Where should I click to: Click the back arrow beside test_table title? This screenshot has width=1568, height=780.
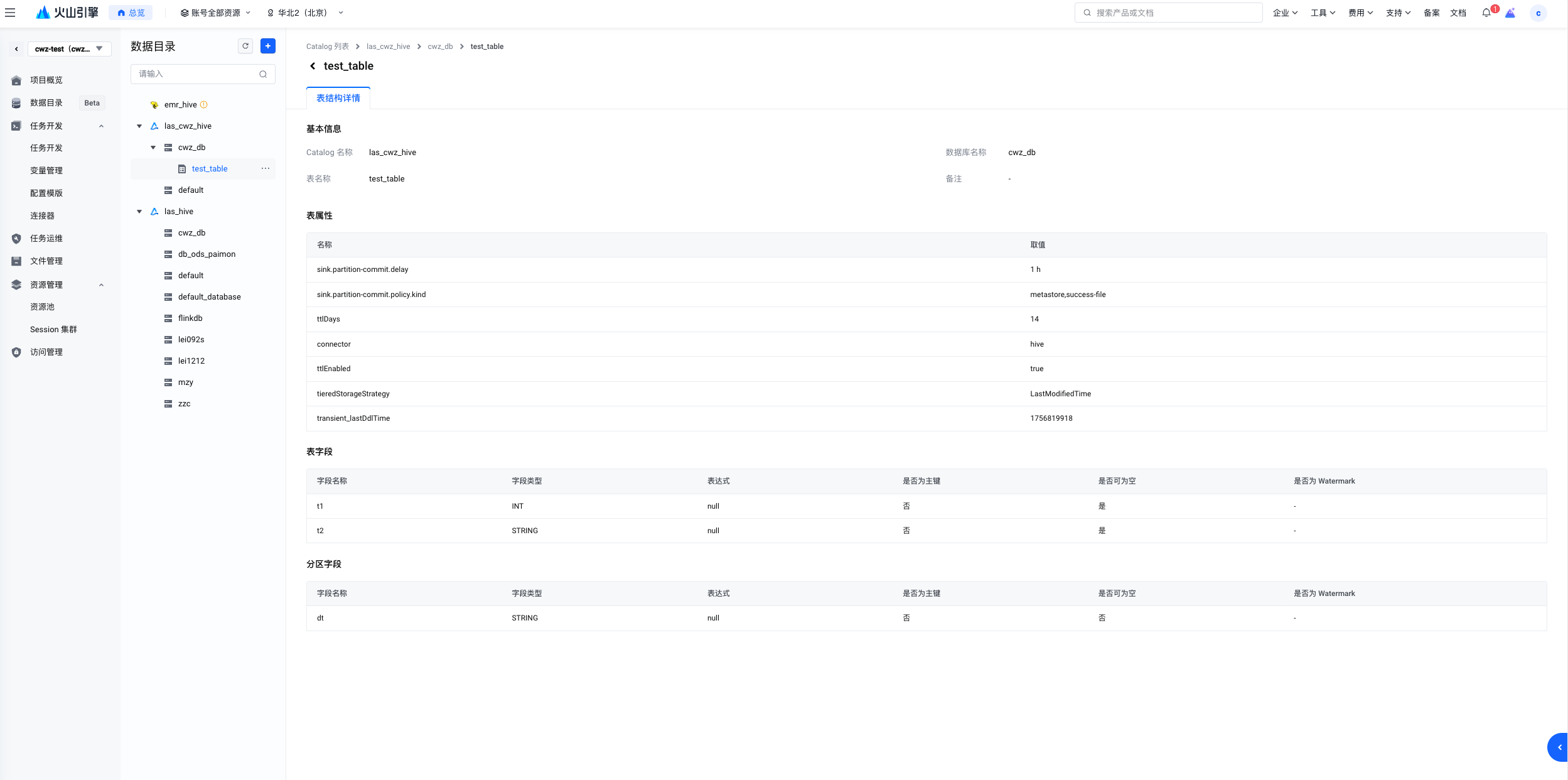313,66
